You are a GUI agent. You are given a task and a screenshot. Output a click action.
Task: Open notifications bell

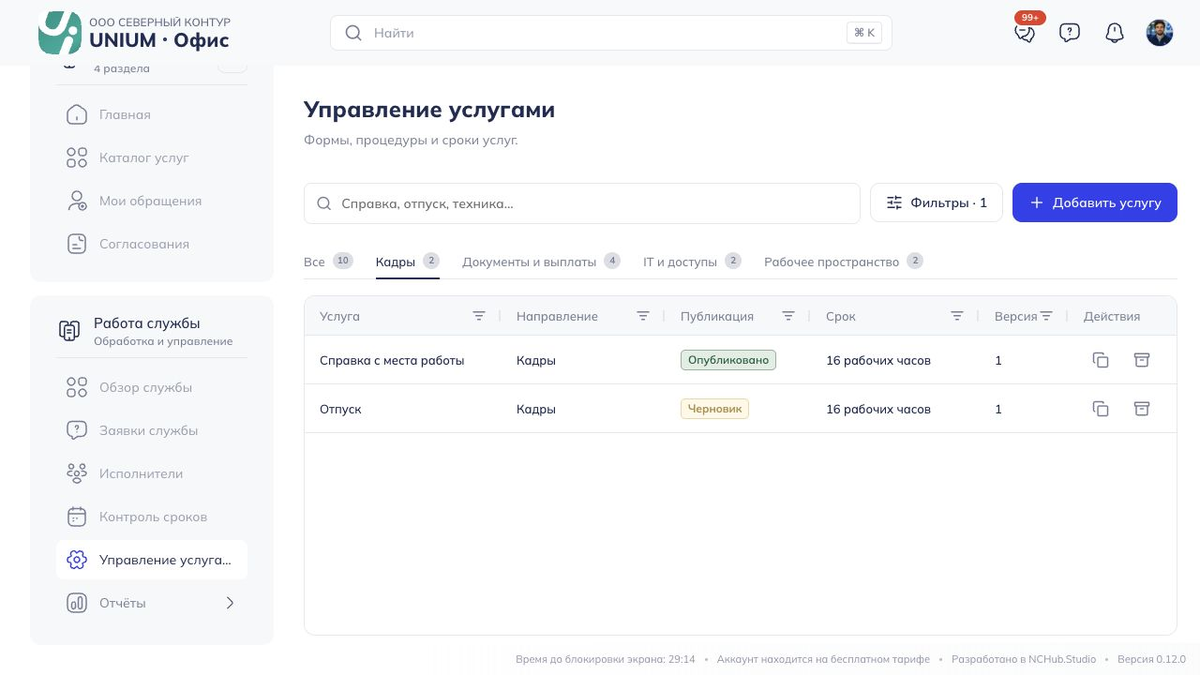click(1114, 33)
